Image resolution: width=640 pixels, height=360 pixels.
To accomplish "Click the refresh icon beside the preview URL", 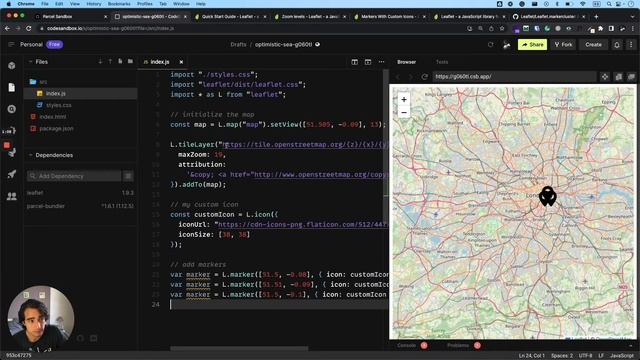I will [x=424, y=77].
